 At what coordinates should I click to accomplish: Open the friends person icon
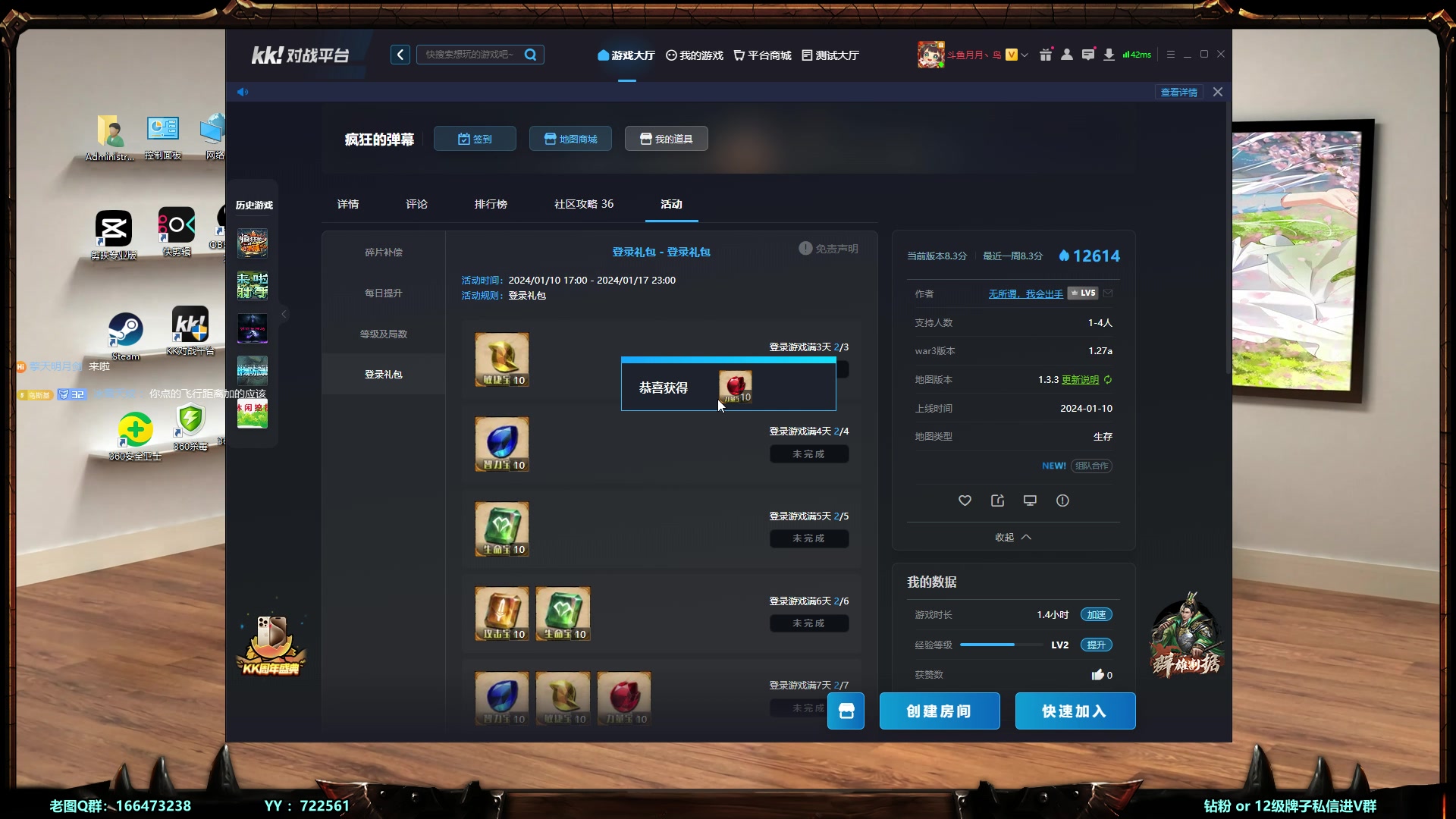pyautogui.click(x=1067, y=55)
